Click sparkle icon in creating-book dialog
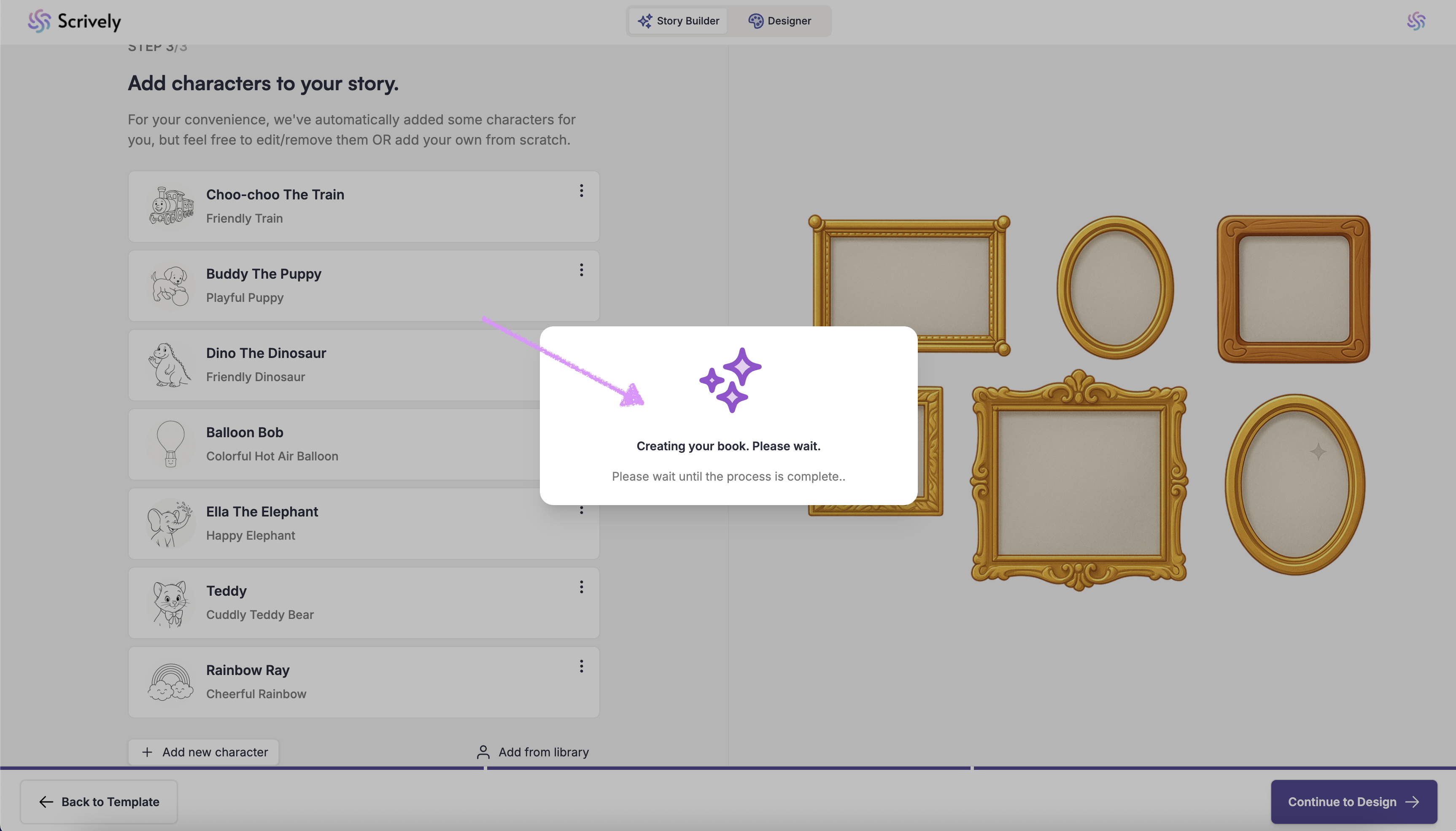This screenshot has width=1456, height=831. [x=730, y=379]
